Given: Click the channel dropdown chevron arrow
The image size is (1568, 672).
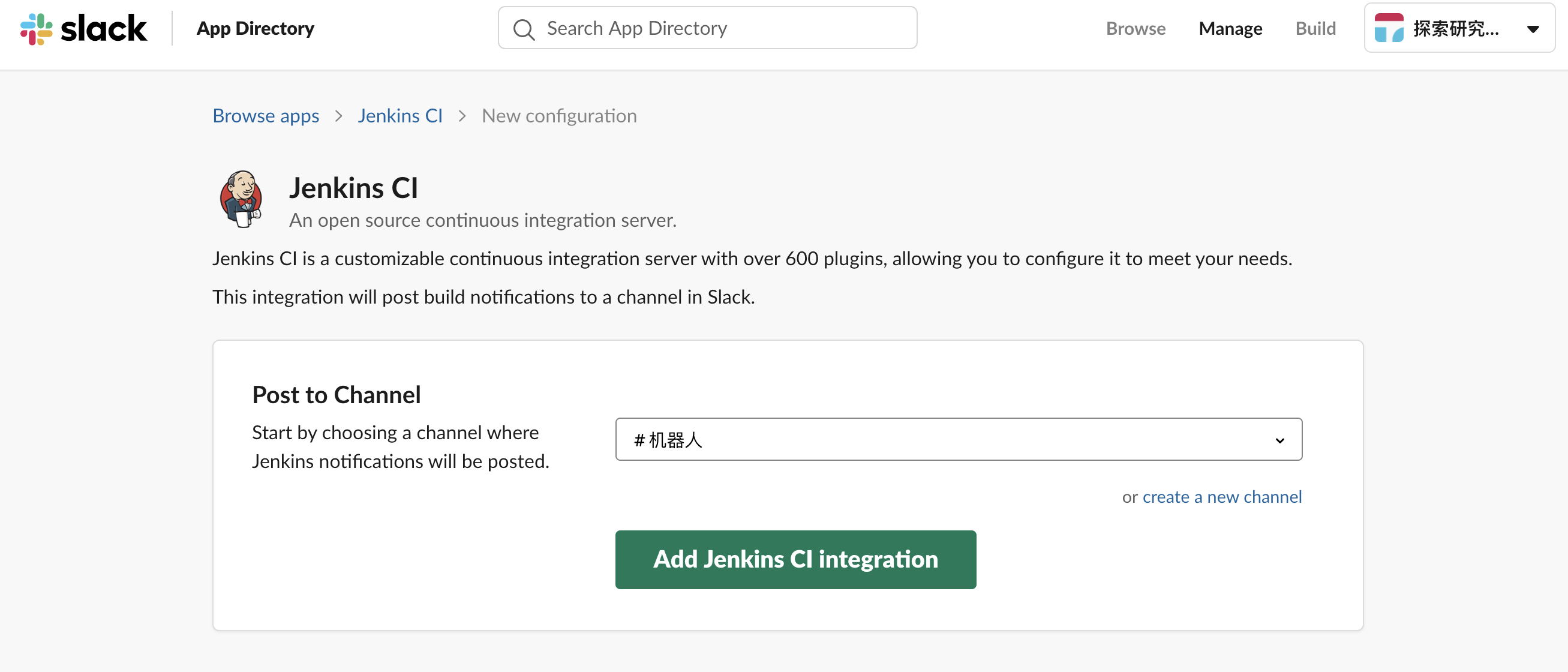Looking at the screenshot, I should pos(1279,440).
